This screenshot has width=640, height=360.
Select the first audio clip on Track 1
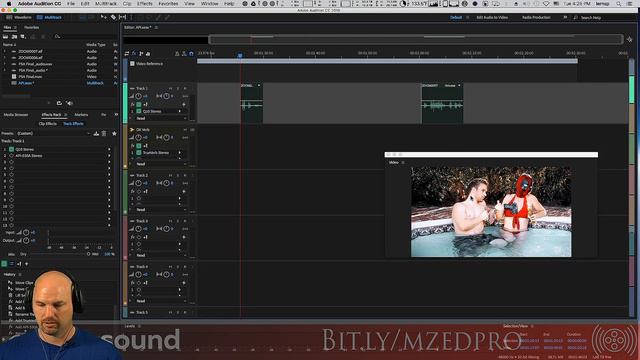[x=251, y=103]
